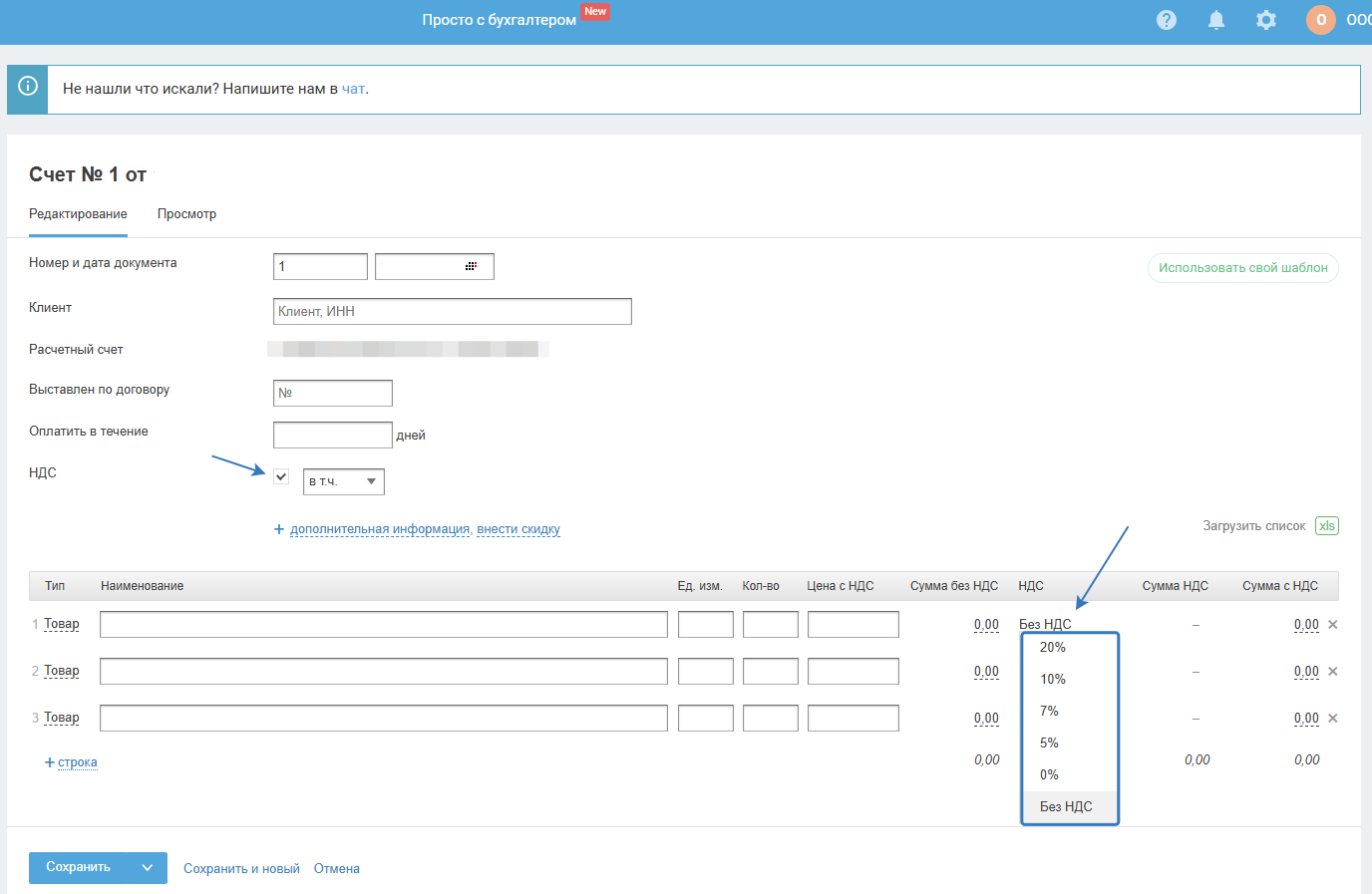Open notifications bell icon
Viewport: 1372px width, 894px height.
1215,20
